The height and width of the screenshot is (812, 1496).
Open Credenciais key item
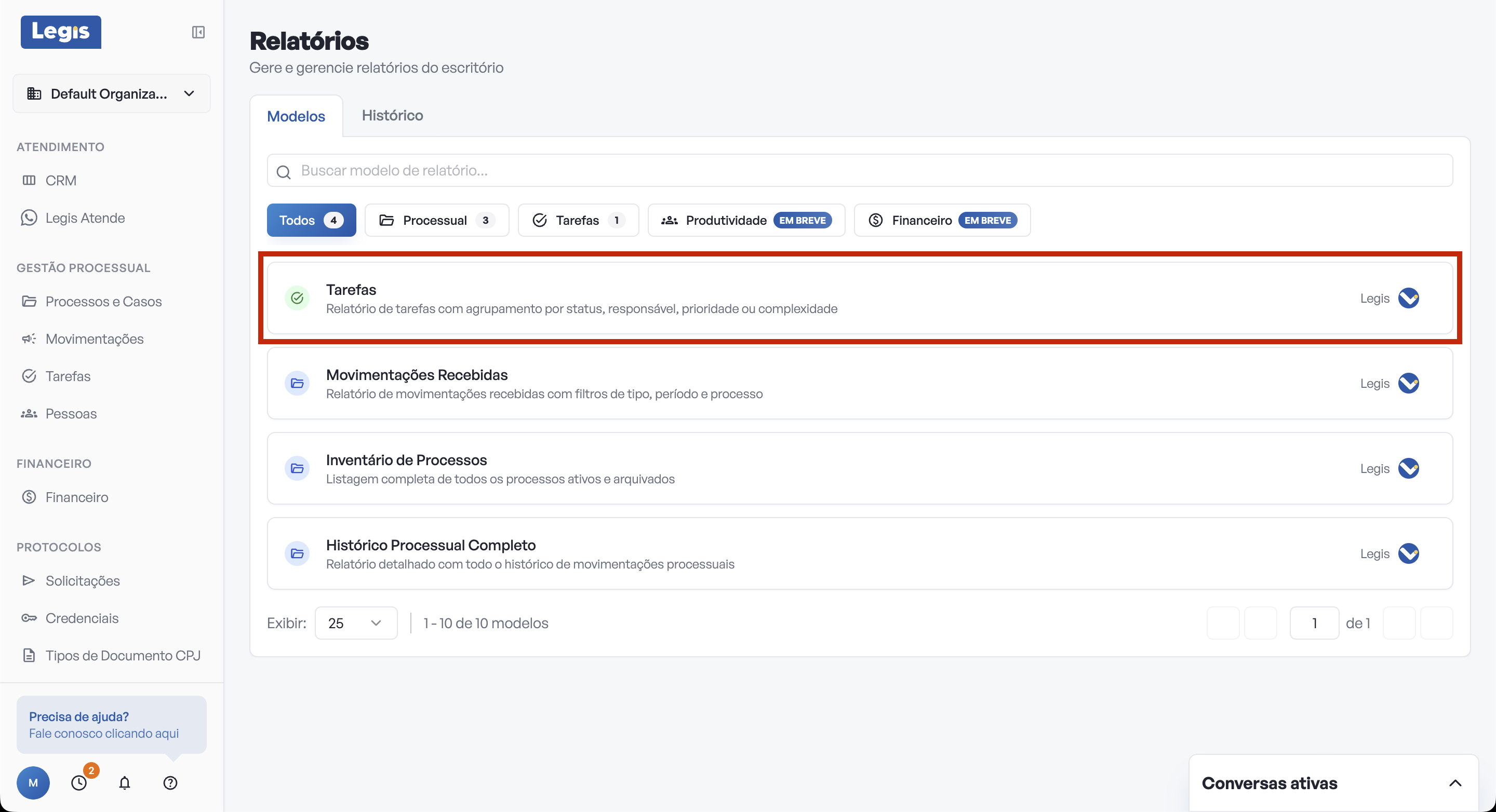82,617
